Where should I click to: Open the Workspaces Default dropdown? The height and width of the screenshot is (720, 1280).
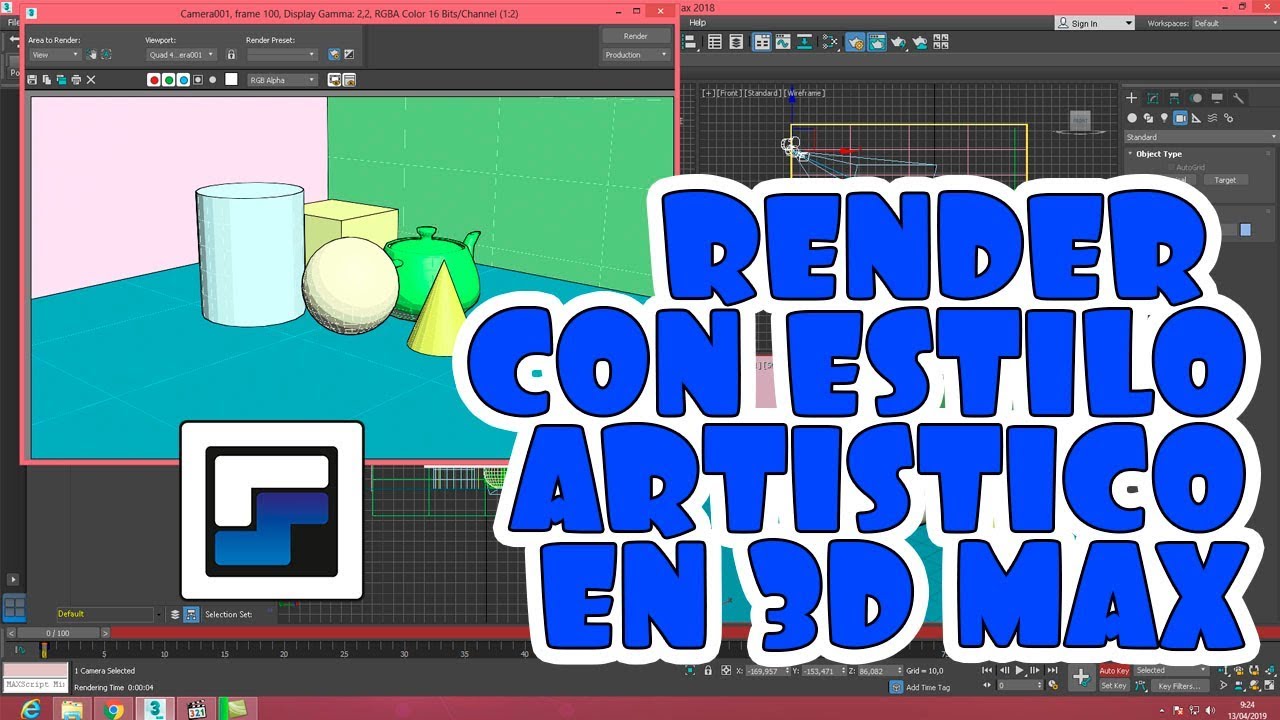tap(1235, 23)
